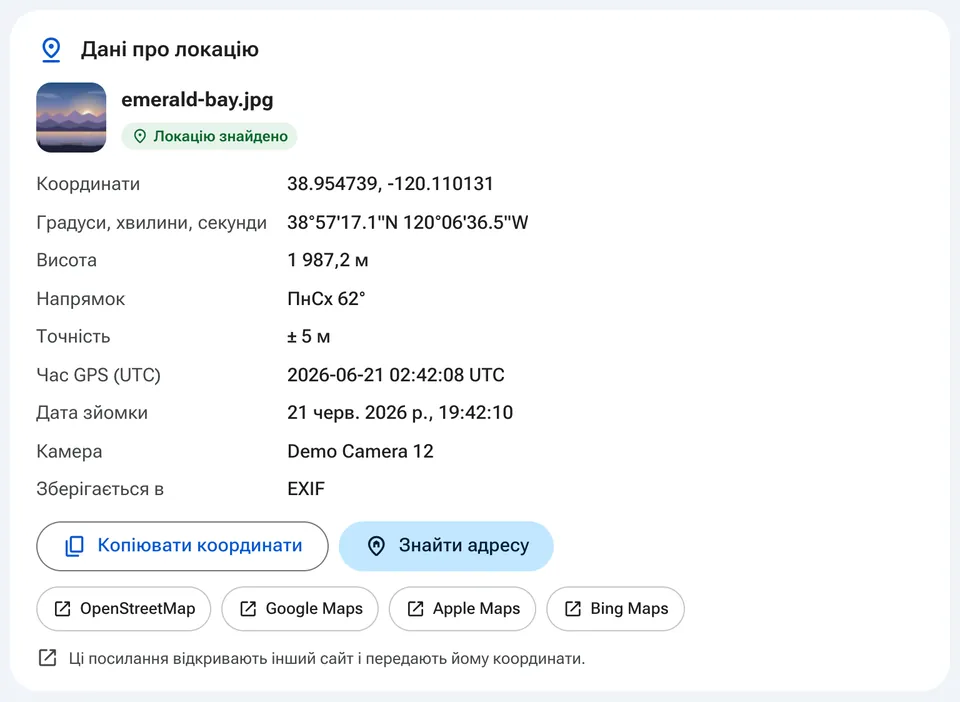Click the GPS time 2026-06-21 02:42:08 UTC
Screen dimensions: 960x702
396,375
